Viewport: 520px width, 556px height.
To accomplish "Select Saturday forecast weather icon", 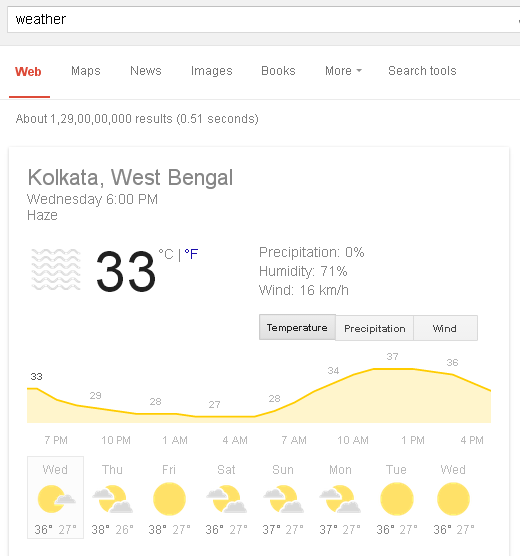I will point(226,499).
